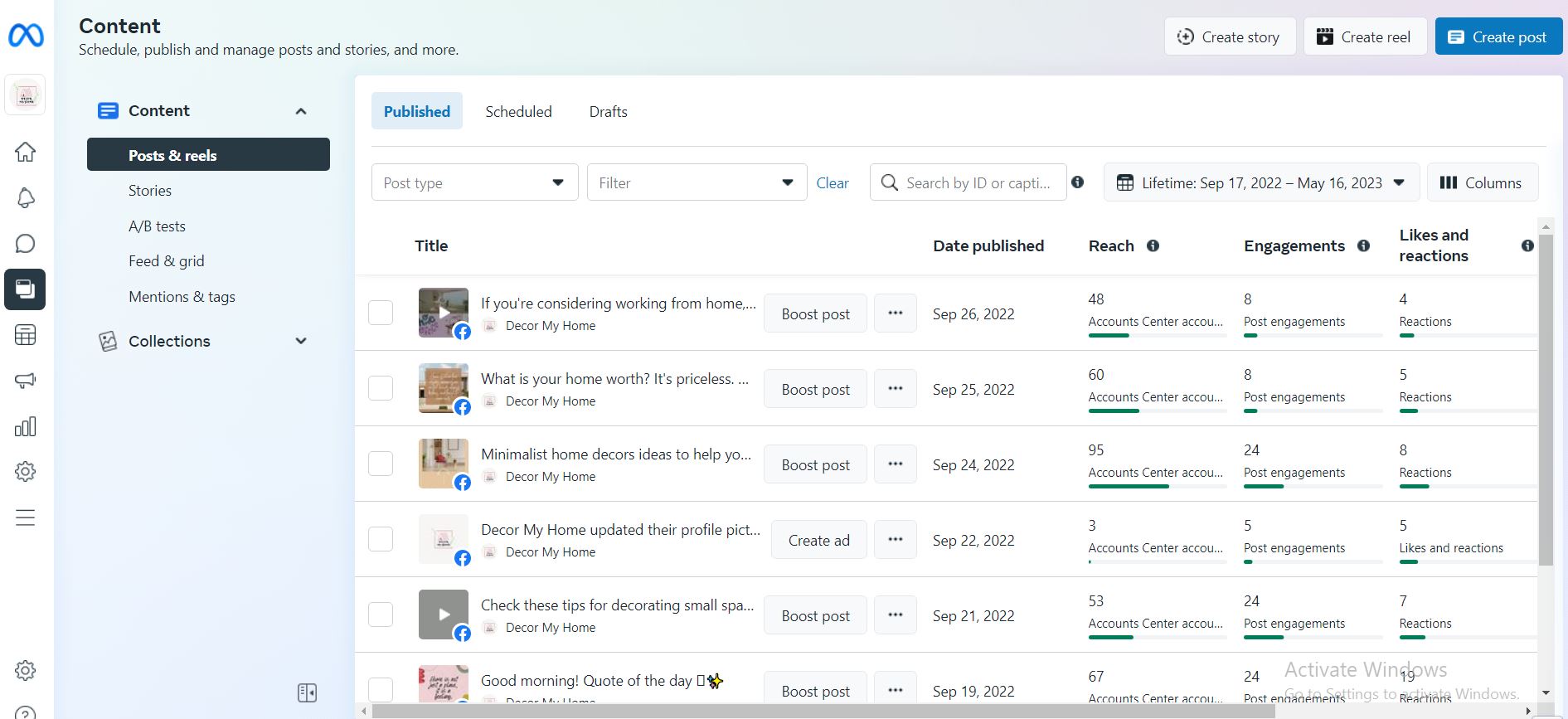
Task: Switch to the Published tab
Action: [417, 111]
